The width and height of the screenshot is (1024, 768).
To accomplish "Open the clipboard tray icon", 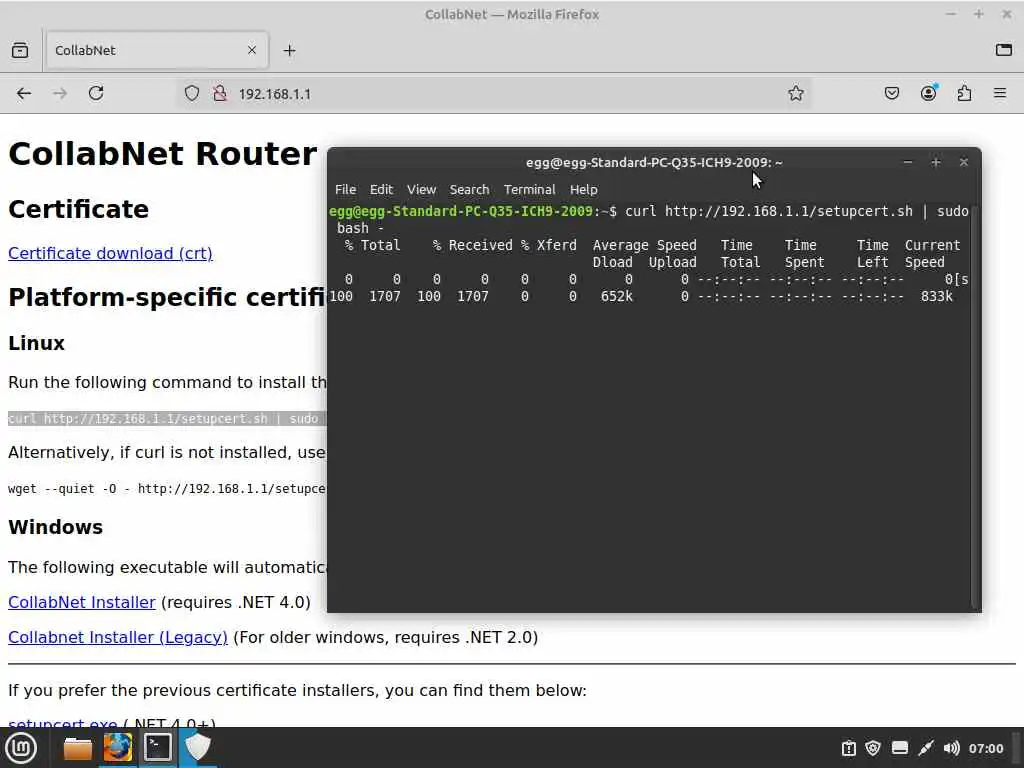I will 848,748.
